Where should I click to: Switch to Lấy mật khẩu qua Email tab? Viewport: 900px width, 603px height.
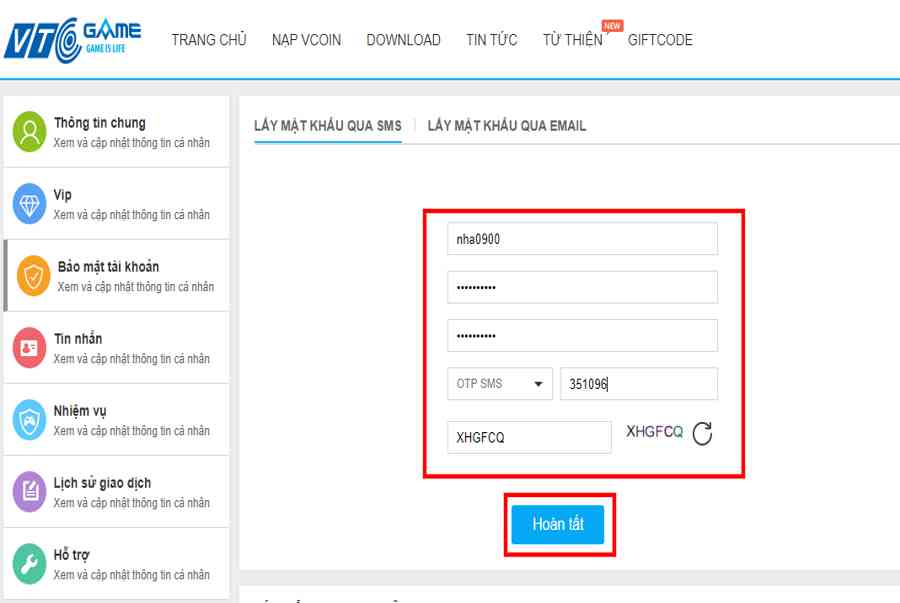(506, 126)
